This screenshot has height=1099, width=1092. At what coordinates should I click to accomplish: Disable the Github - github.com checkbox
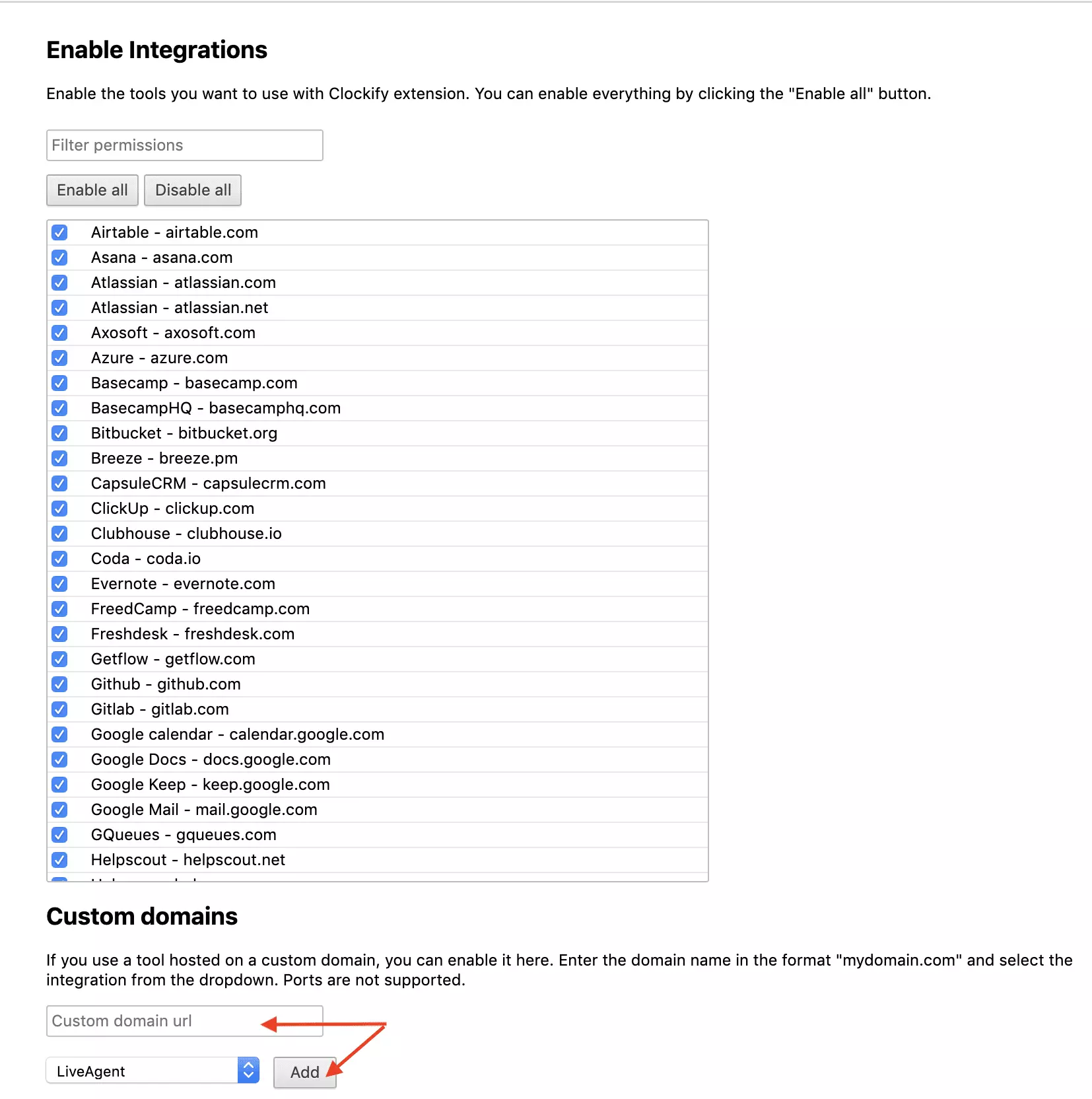(59, 684)
